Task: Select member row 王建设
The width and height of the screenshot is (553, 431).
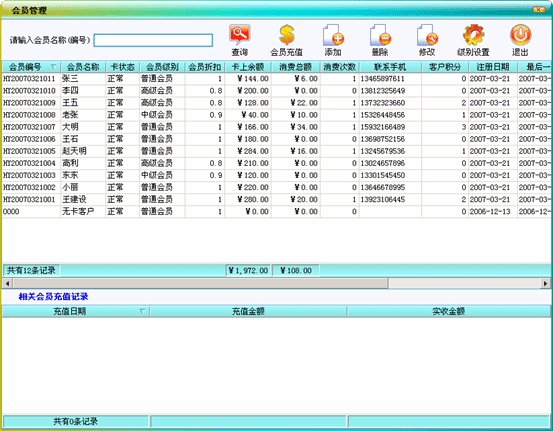Action: [276, 200]
